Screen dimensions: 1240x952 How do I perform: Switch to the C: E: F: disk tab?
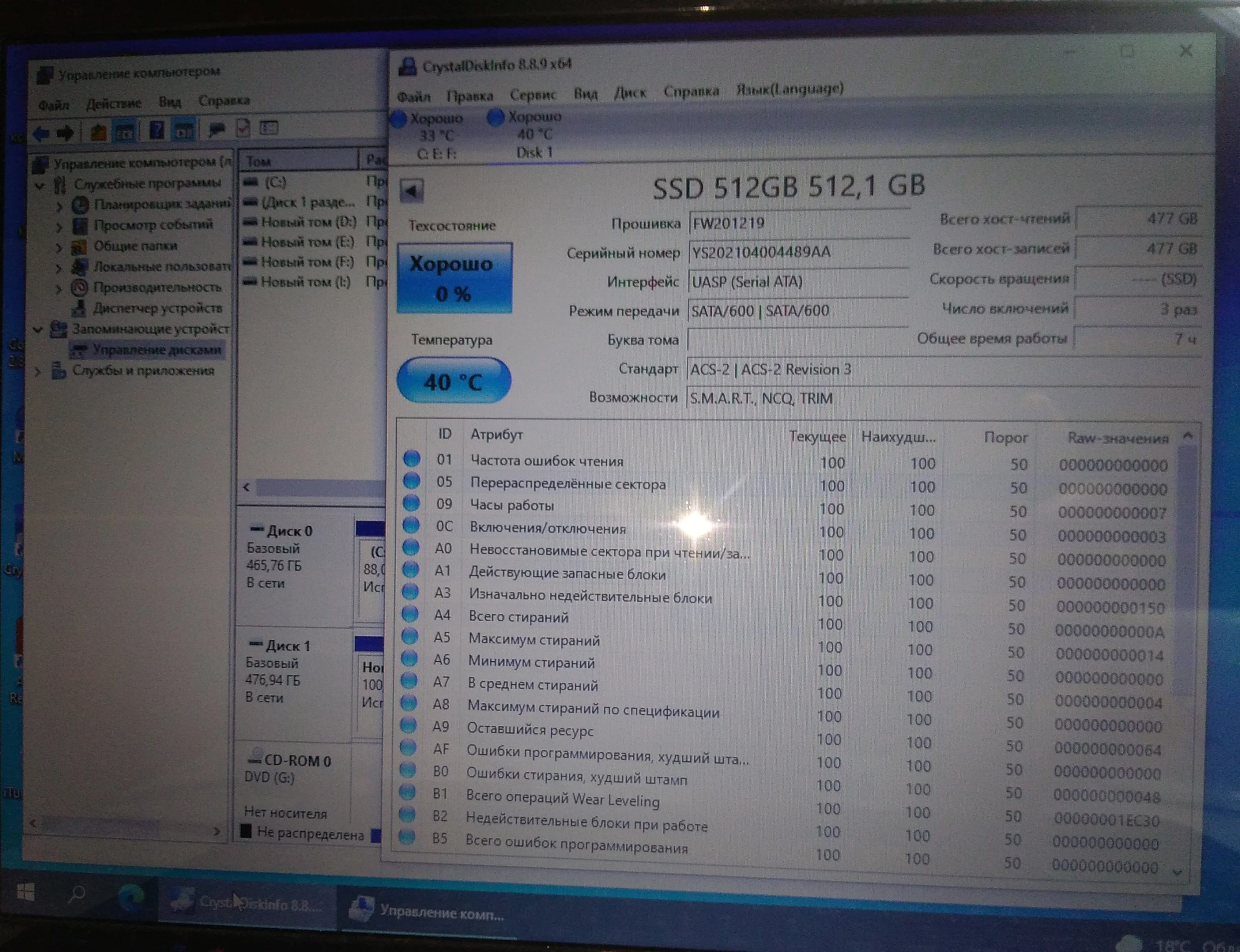pos(435,136)
